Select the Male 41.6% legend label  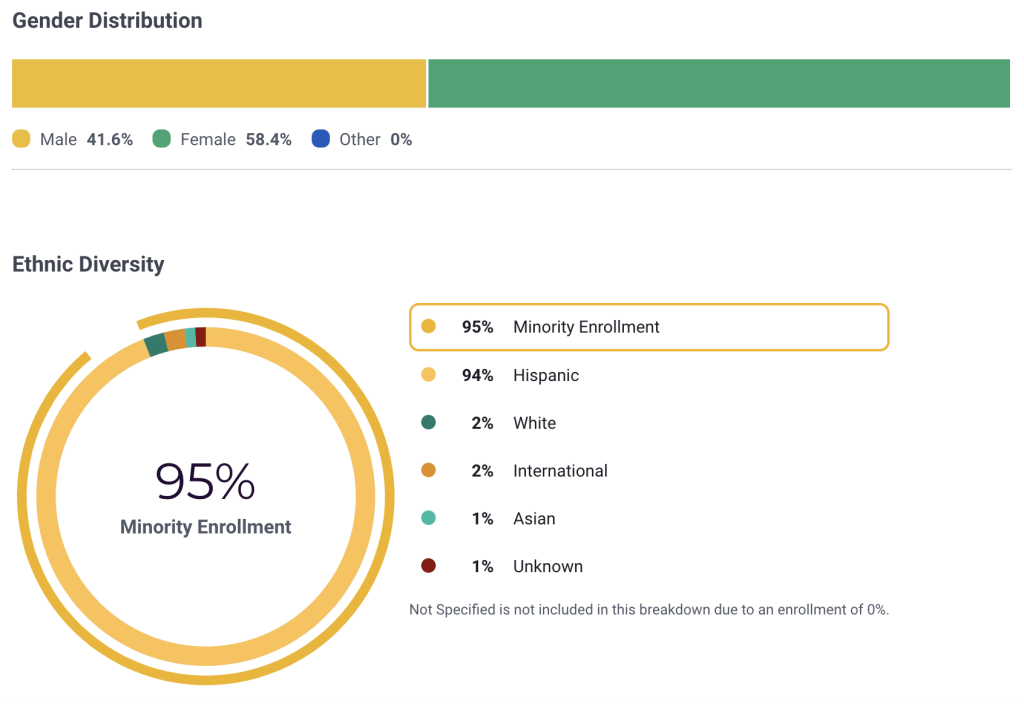click(x=88, y=139)
